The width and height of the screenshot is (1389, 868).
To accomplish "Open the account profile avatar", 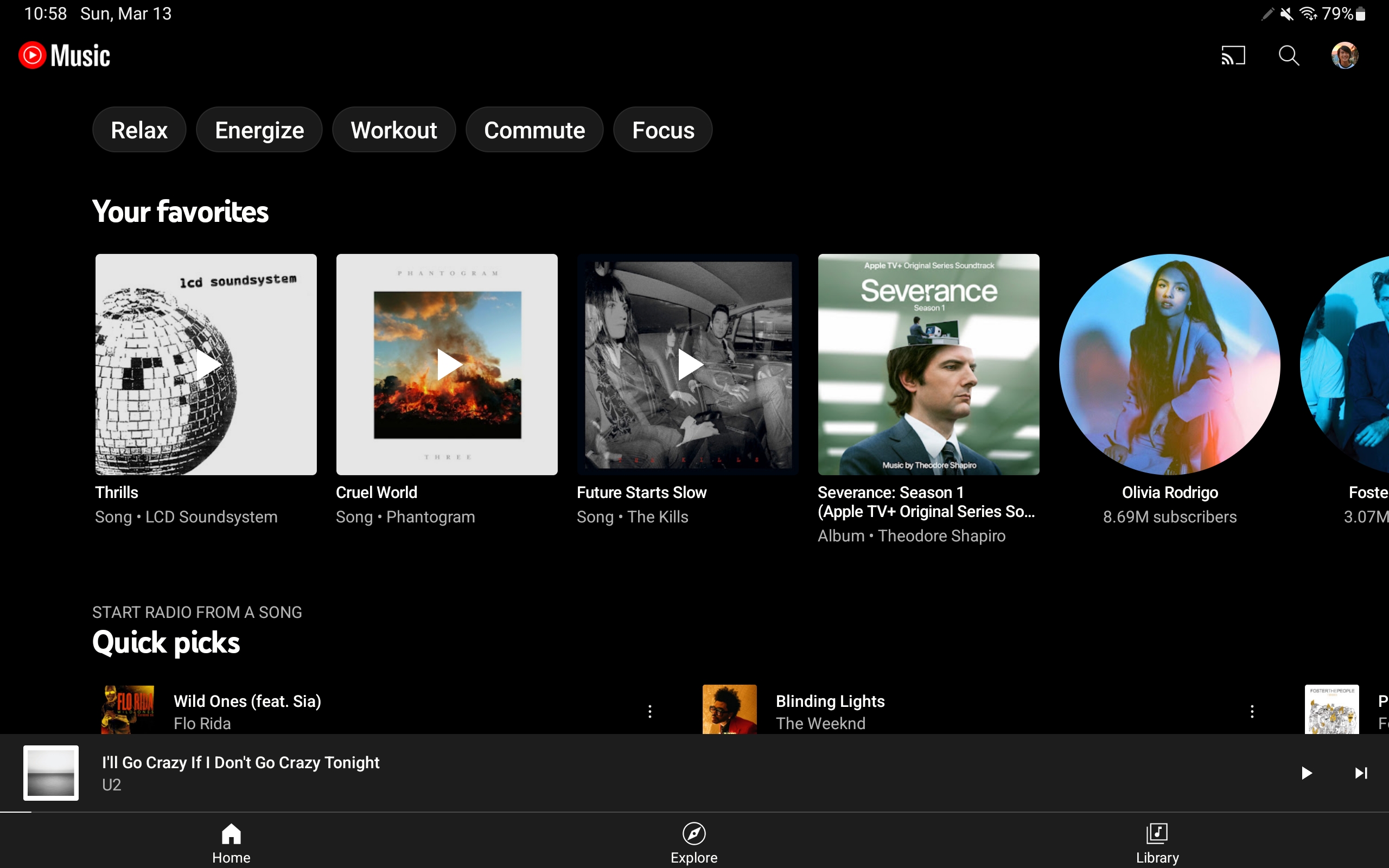I will (1344, 56).
